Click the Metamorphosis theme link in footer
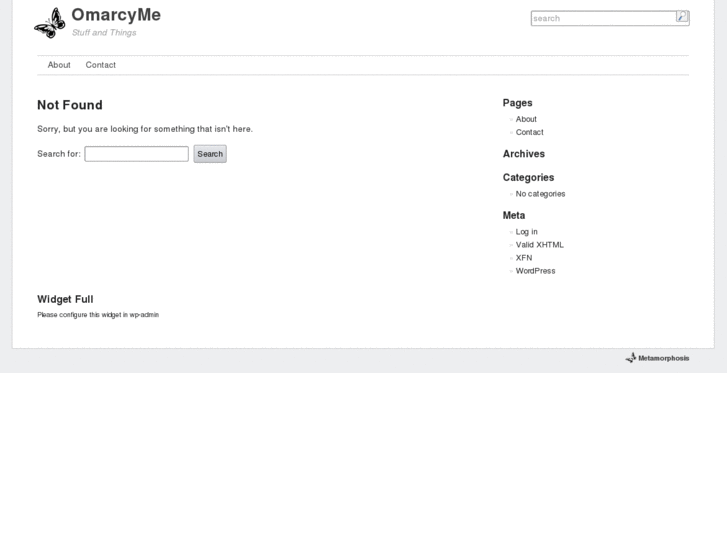This screenshot has height=545, width=727. click(x=663, y=358)
